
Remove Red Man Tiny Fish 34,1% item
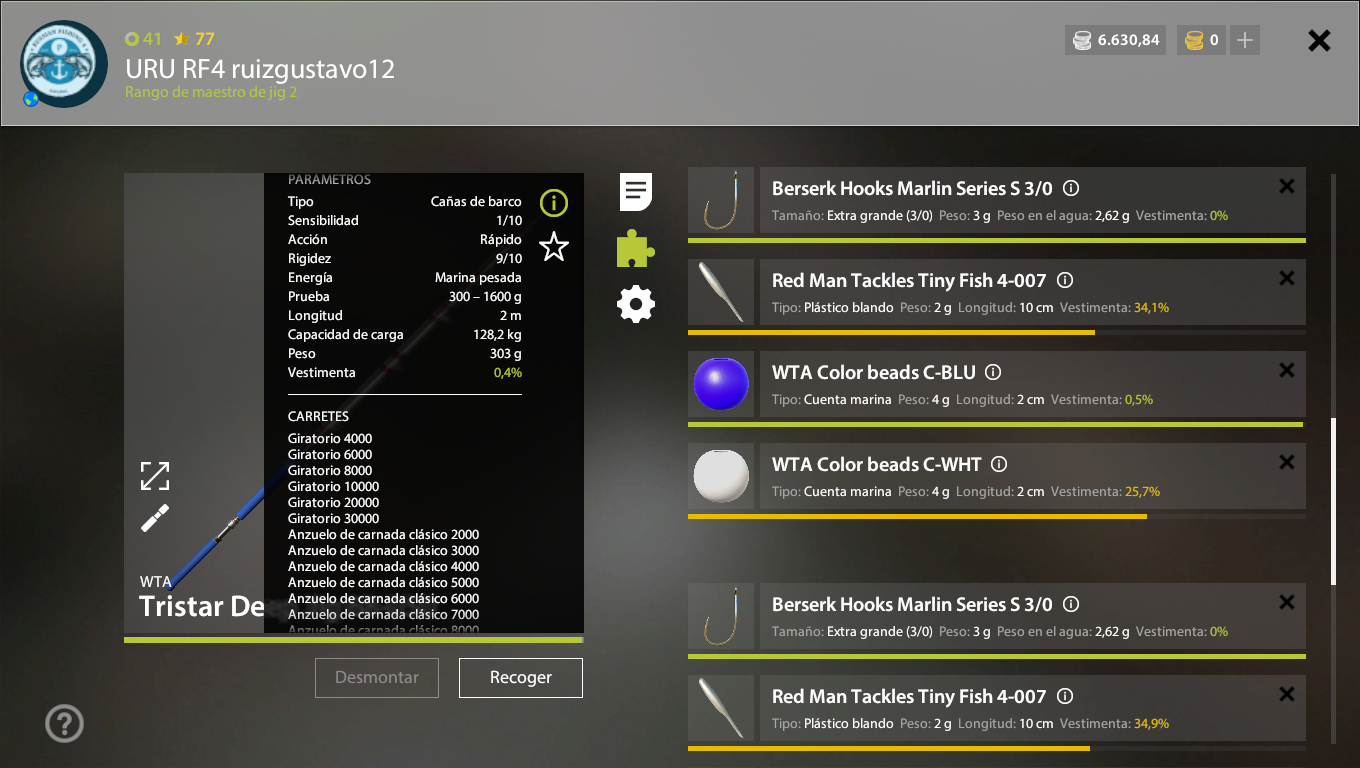click(x=1287, y=278)
